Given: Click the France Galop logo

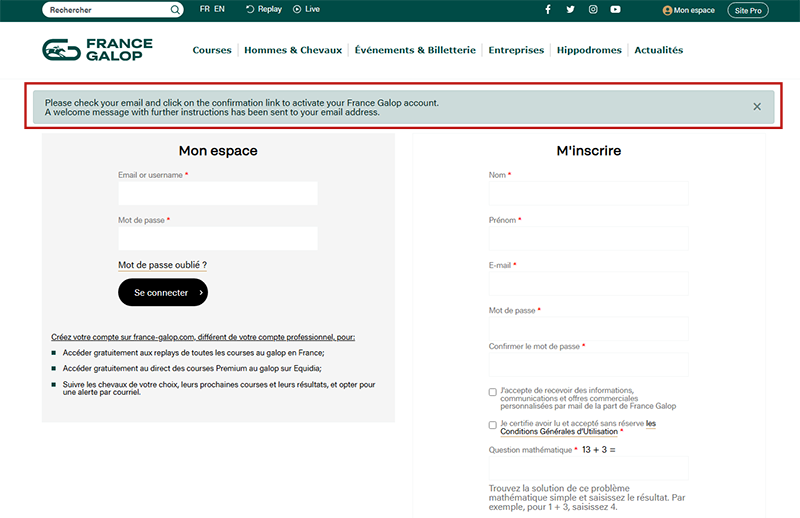Looking at the screenshot, I should point(98,50).
